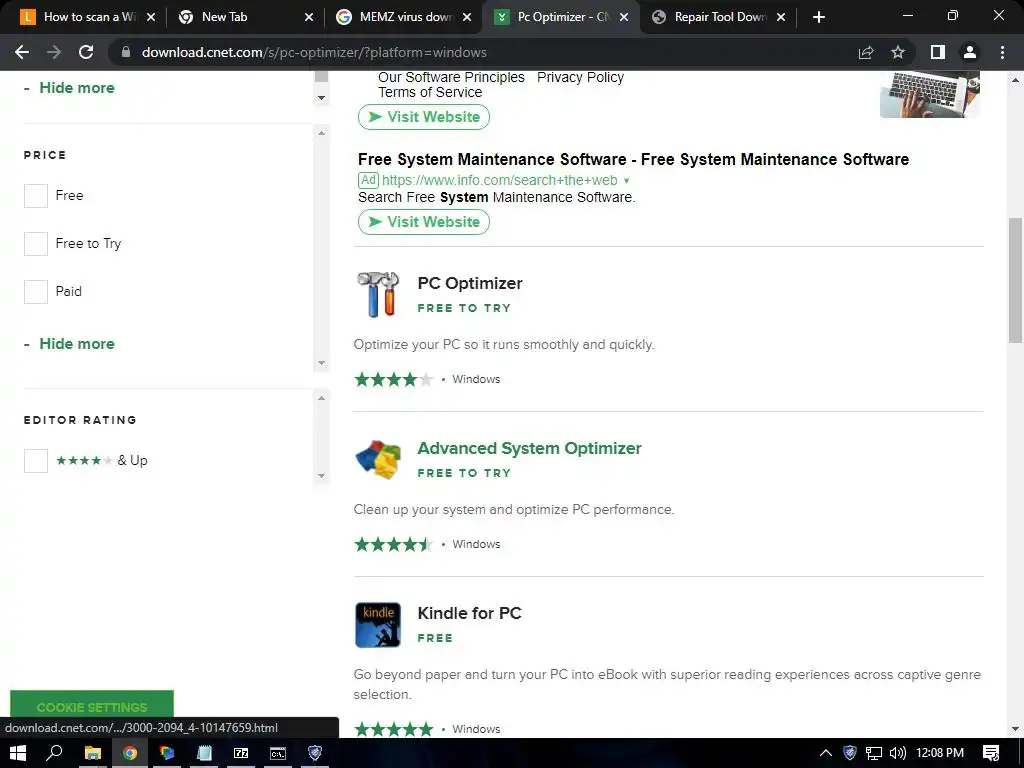The image size is (1024, 768).
Task: Click the top Visit Website button
Action: (x=424, y=117)
